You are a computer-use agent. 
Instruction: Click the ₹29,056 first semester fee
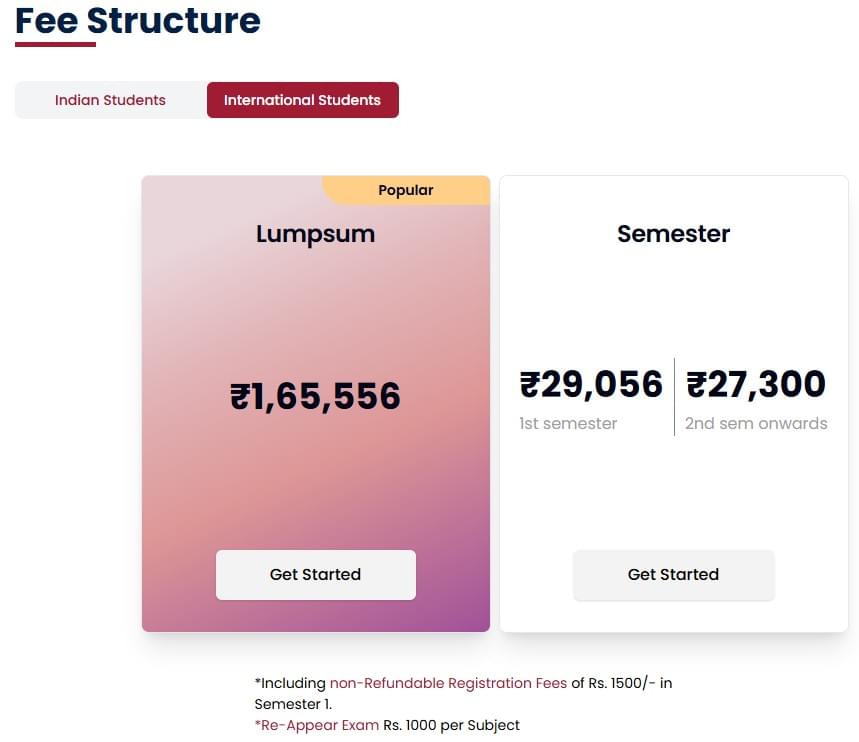coord(591,384)
